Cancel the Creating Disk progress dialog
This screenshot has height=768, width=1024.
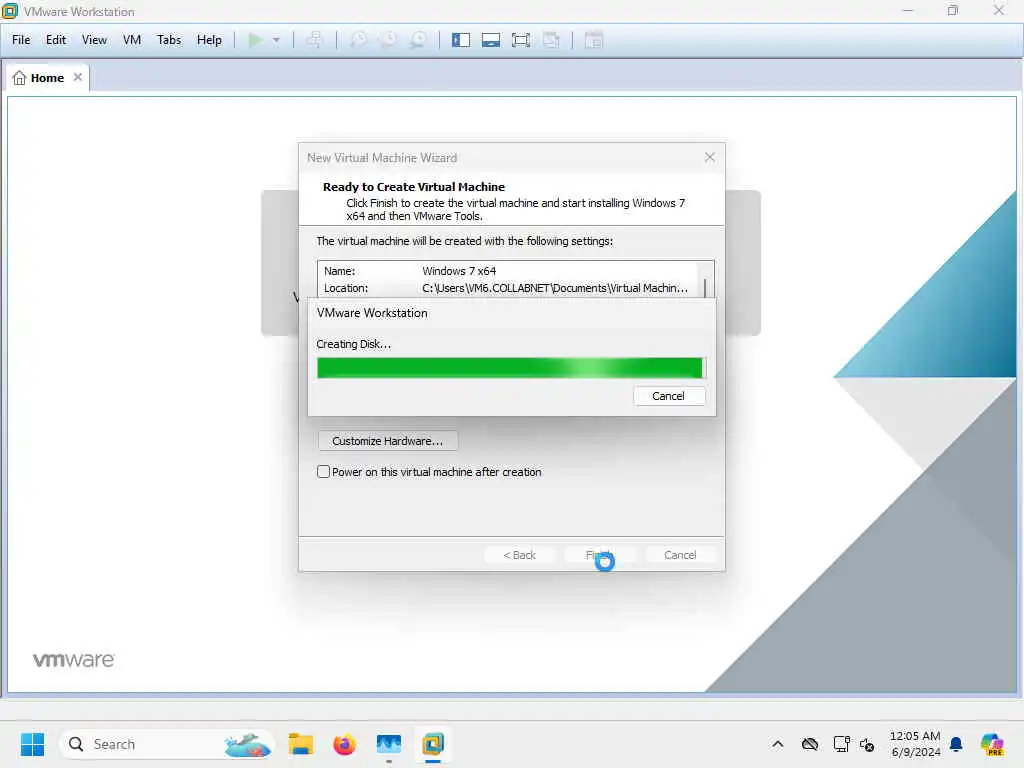(x=669, y=396)
